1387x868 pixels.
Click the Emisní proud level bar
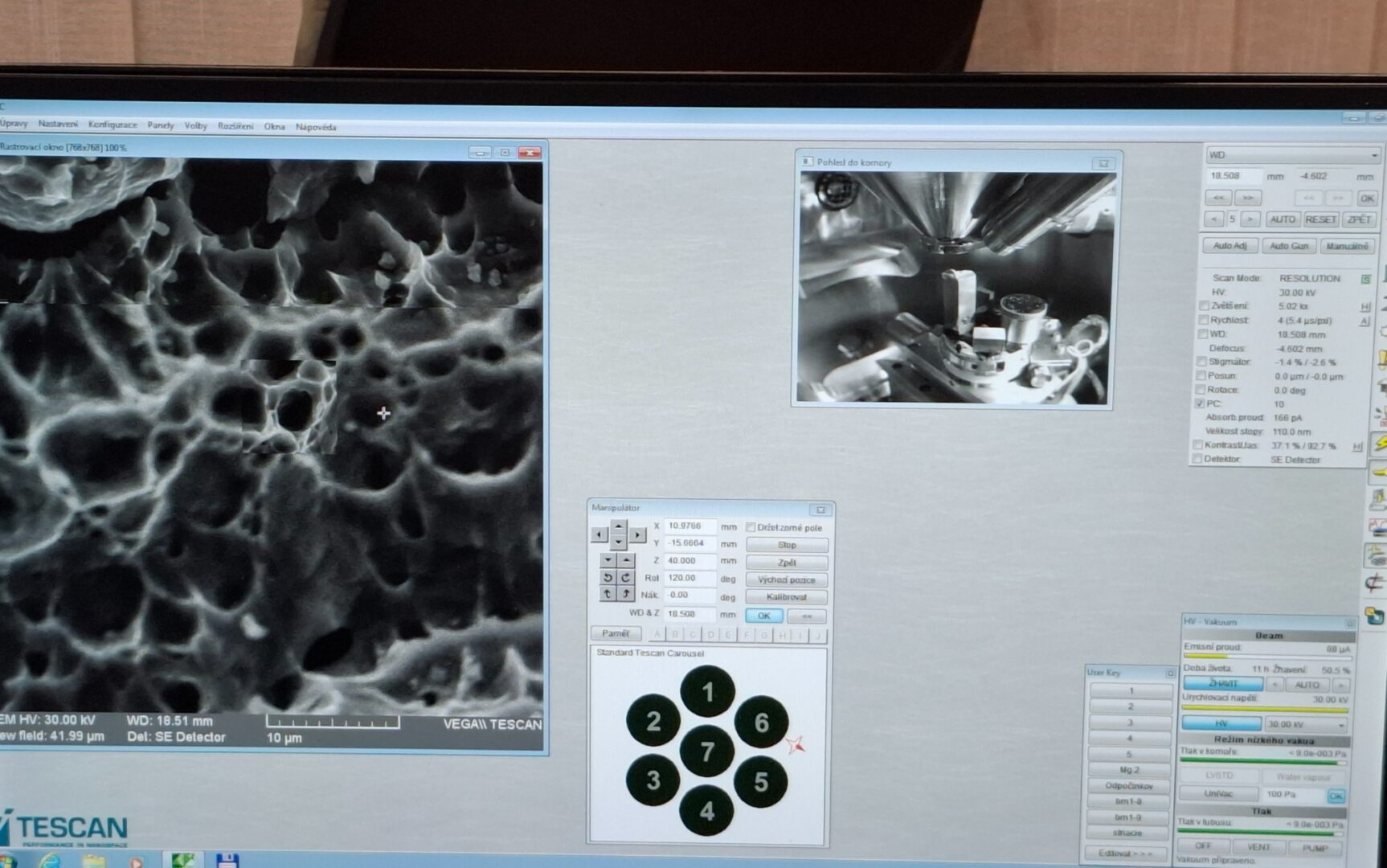tap(1265, 657)
